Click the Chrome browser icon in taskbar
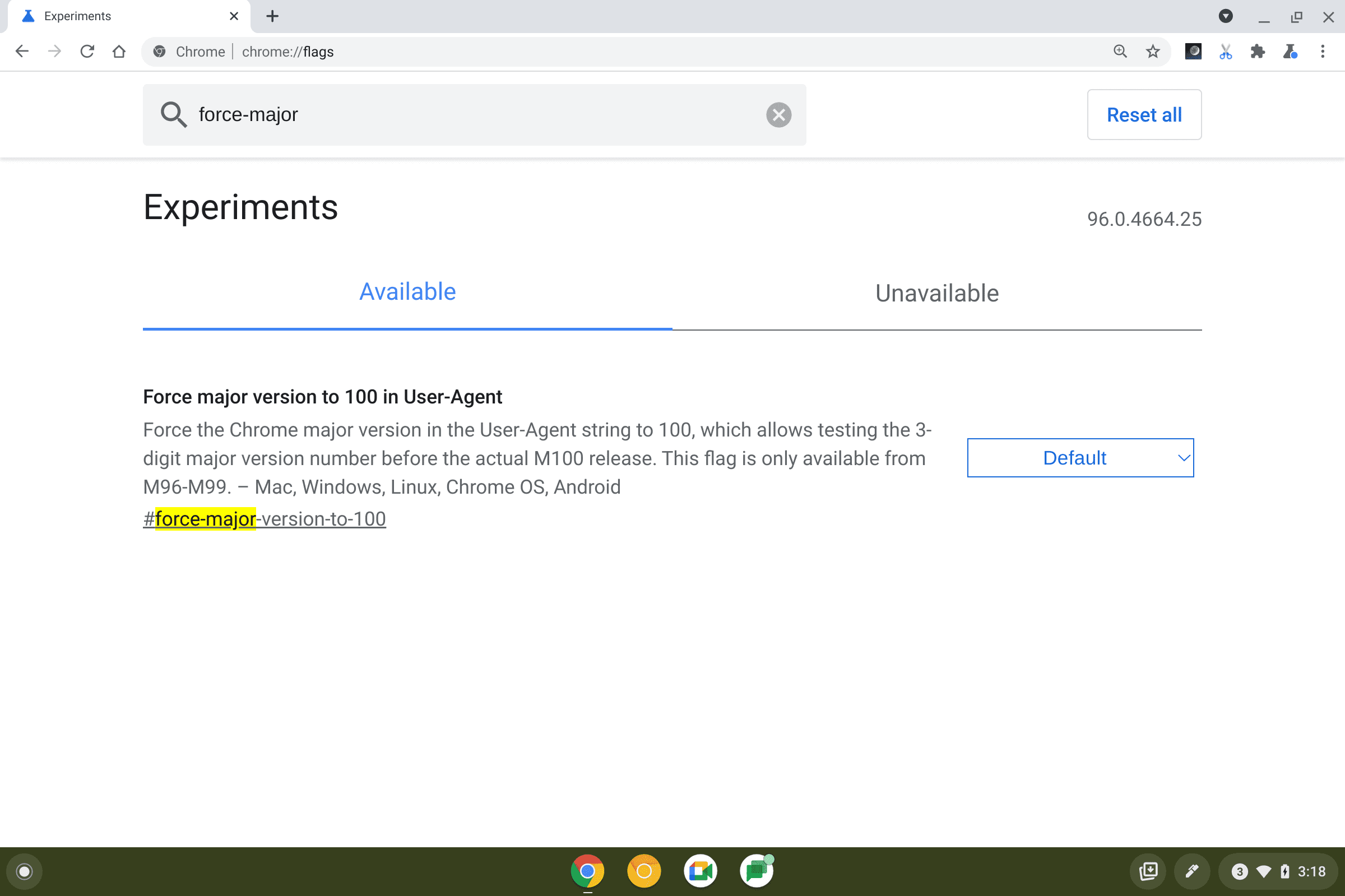This screenshot has height=896, width=1345. click(x=587, y=871)
